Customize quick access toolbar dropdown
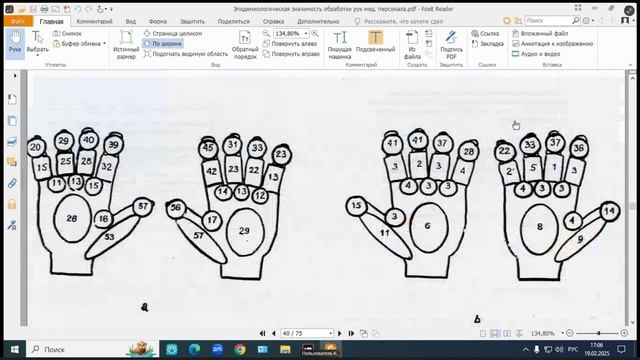This screenshot has width=640, height=360. coord(111,9)
